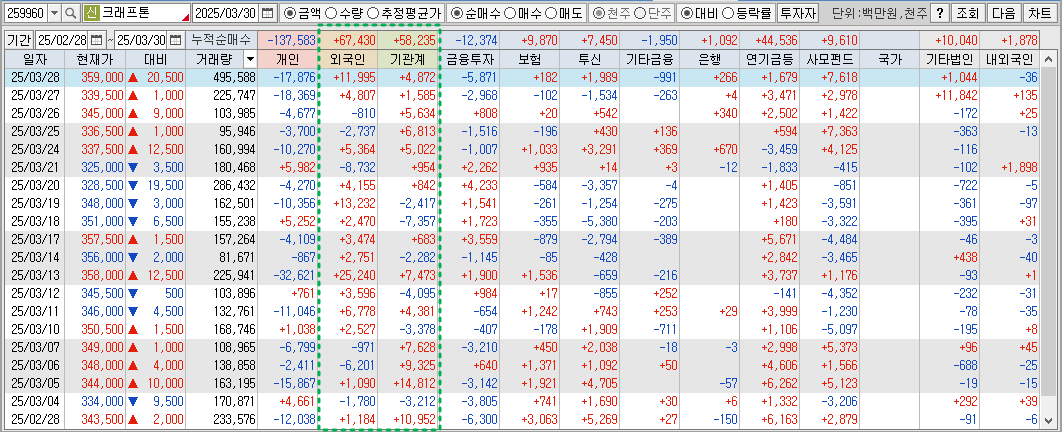Click individual value -32,621 cell
1062x432 pixels.
pos(287,276)
